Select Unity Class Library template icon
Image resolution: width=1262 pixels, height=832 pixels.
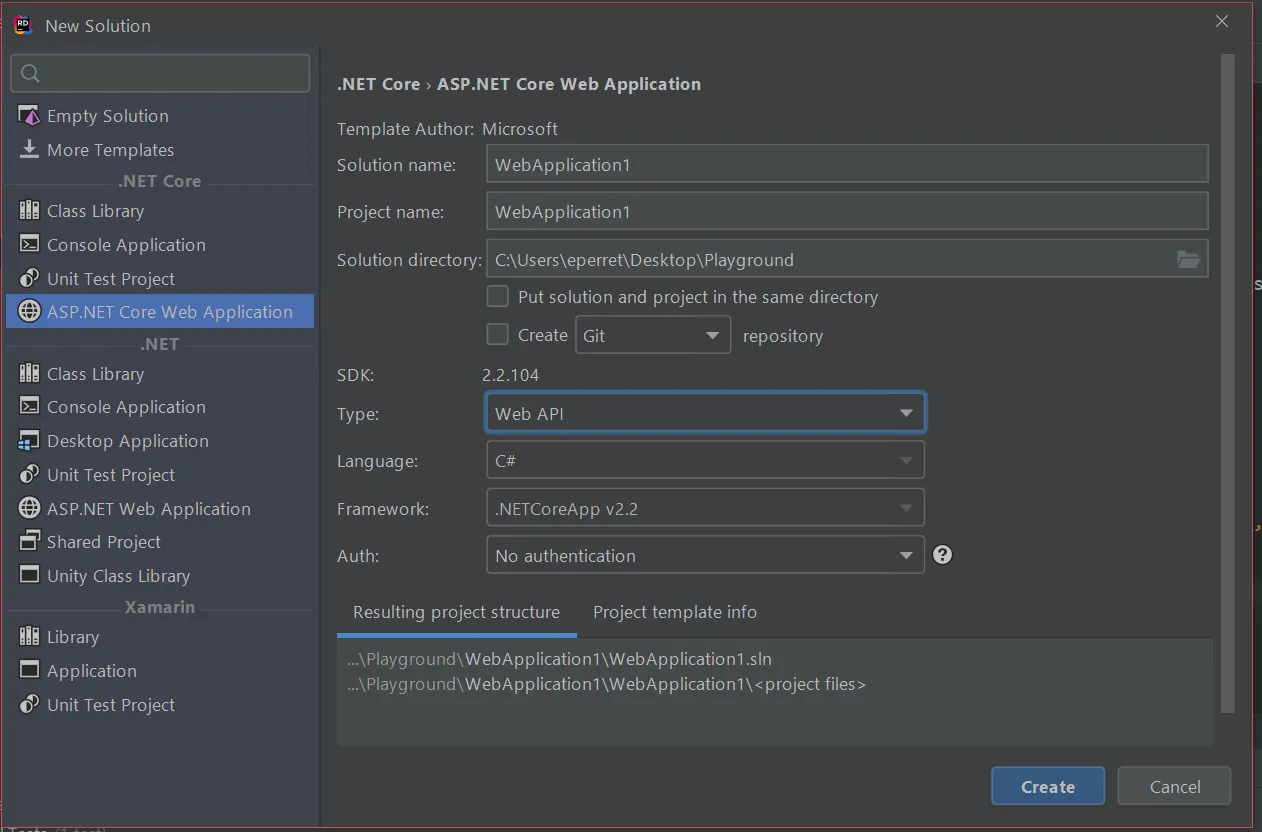click(x=29, y=576)
